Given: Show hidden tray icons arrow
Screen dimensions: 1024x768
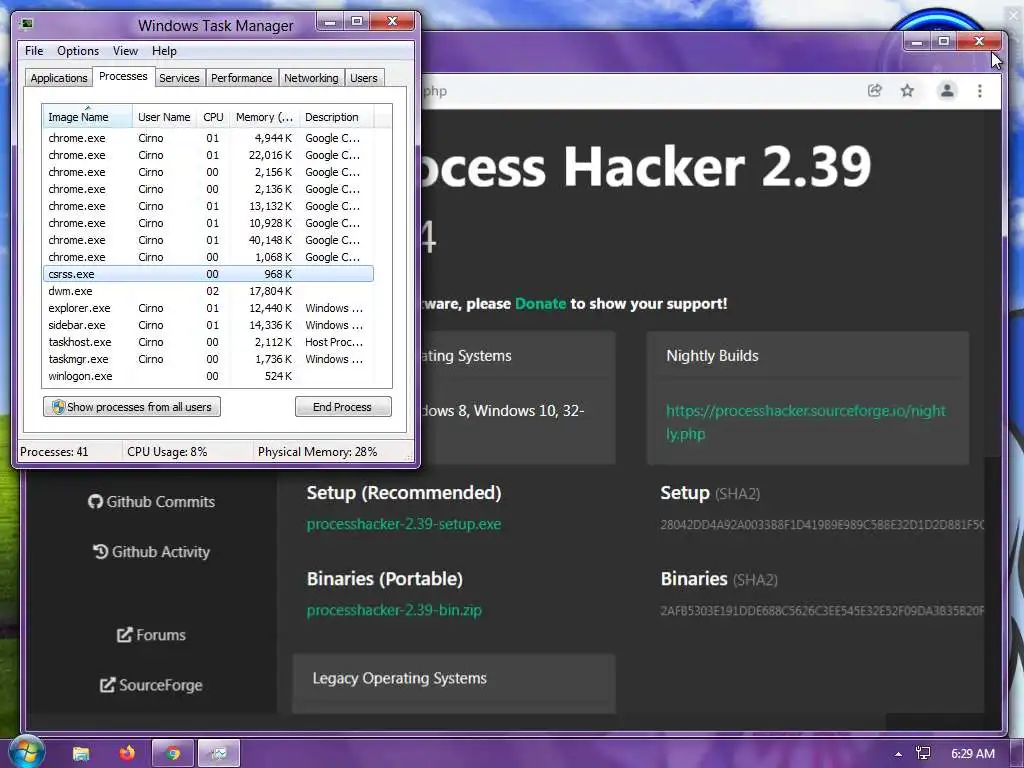Looking at the screenshot, I should (899, 754).
